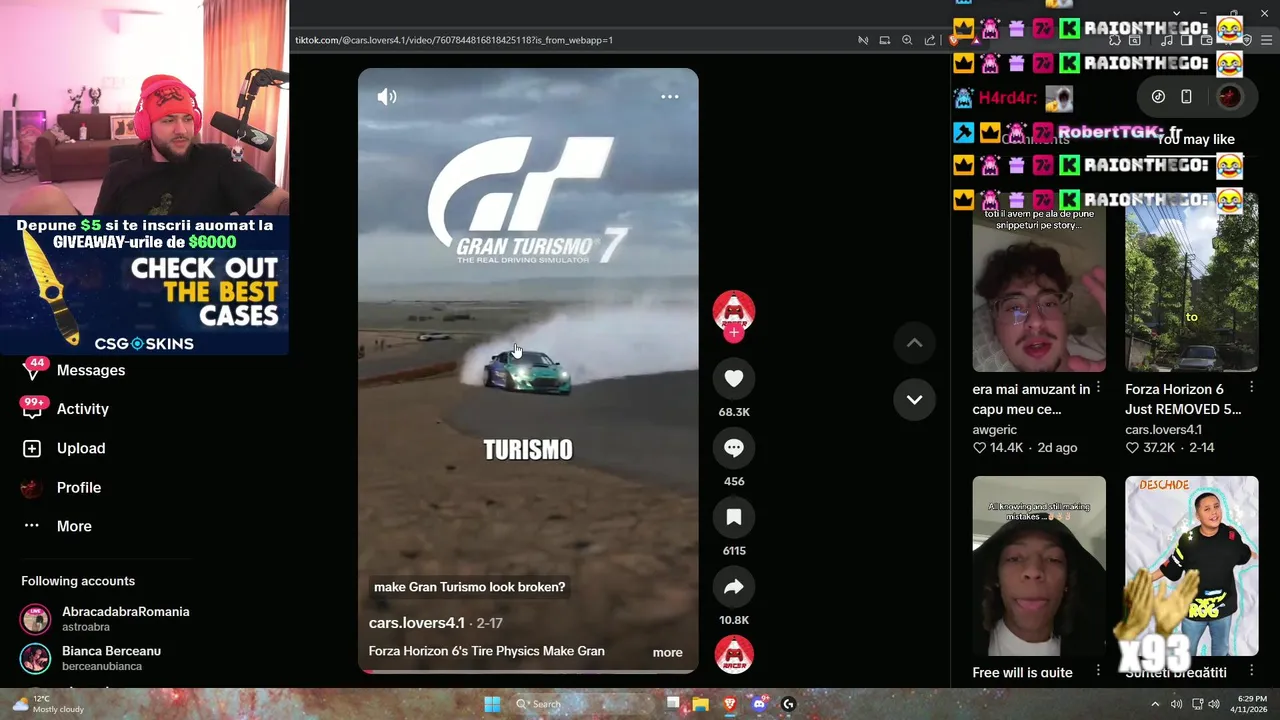This screenshot has width=1280, height=720.
Task: Open Discord from the taskbar
Action: click(759, 704)
